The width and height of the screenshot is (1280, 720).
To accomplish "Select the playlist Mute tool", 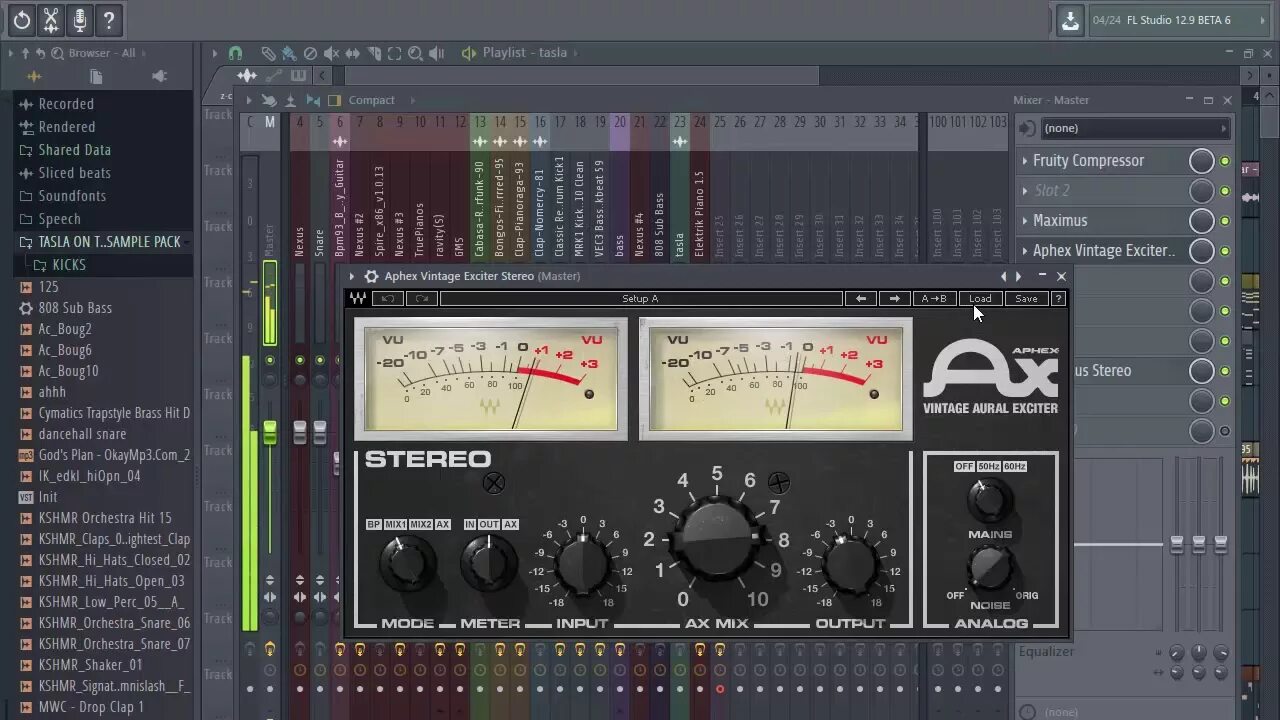I will point(331,53).
